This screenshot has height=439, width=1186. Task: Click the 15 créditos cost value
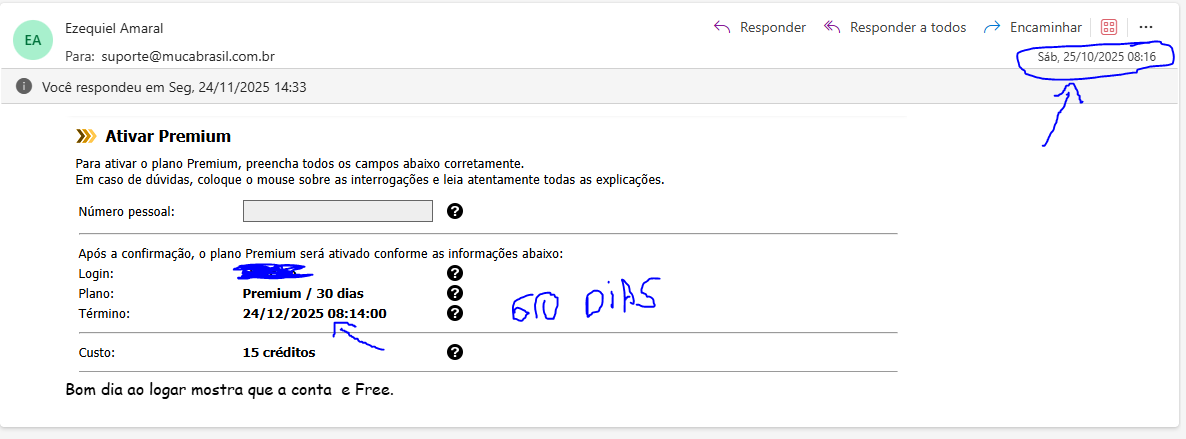(x=279, y=352)
